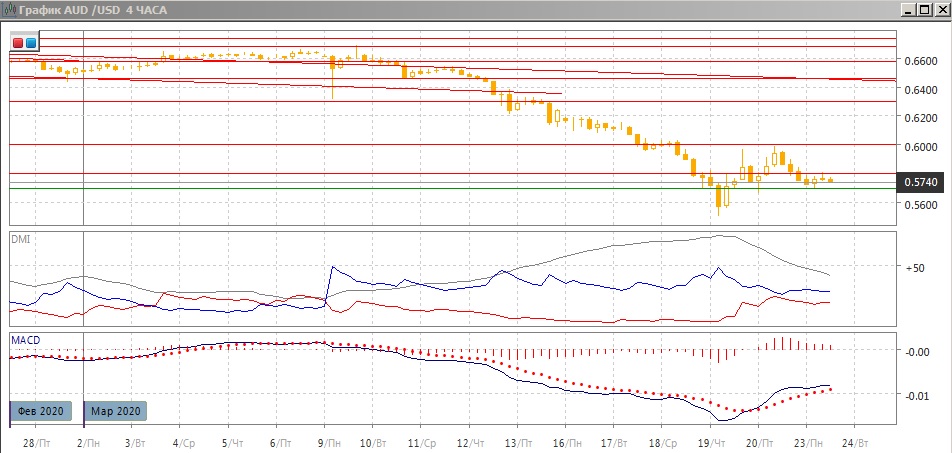The height and width of the screenshot is (453, 952).
Task: Click the 0.5600 level on price scale
Action: pyautogui.click(x=919, y=205)
